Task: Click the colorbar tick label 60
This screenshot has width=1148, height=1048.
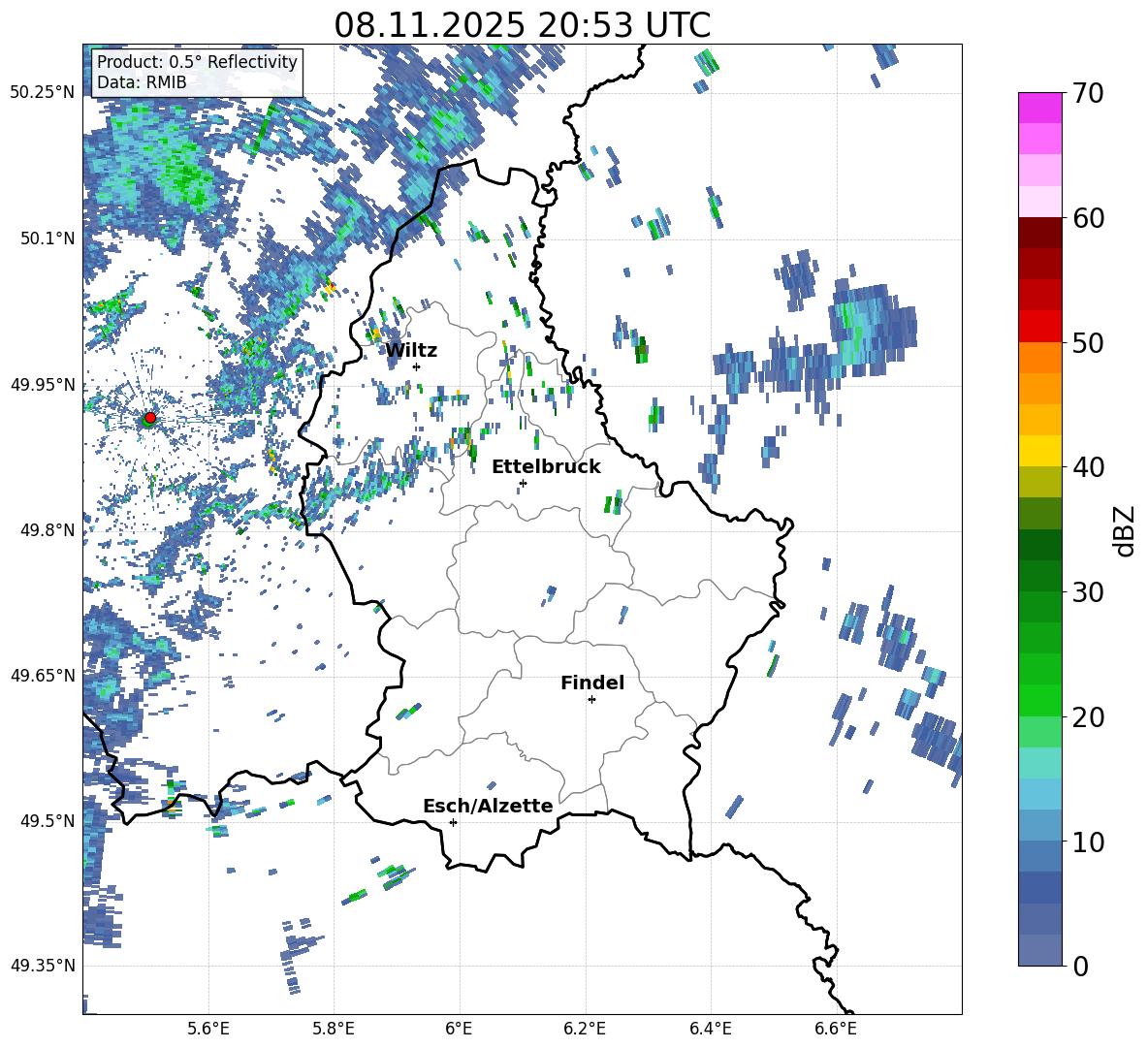Action: (x=1088, y=218)
